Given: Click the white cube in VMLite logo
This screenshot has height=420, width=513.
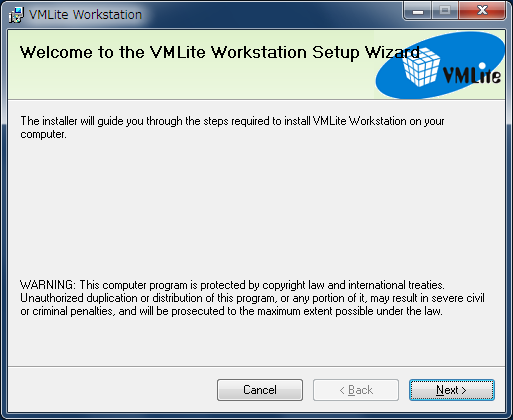Looking at the screenshot, I should [421, 67].
